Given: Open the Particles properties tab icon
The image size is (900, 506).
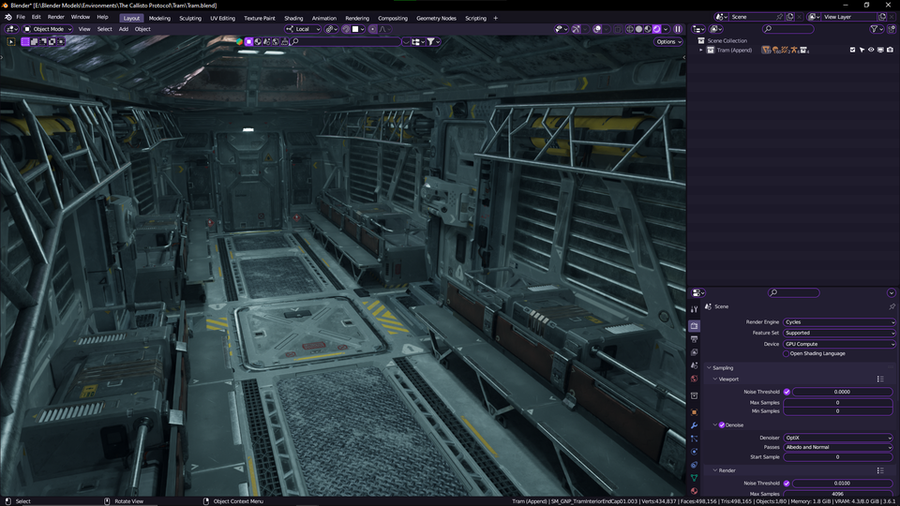Looking at the screenshot, I should [694, 438].
